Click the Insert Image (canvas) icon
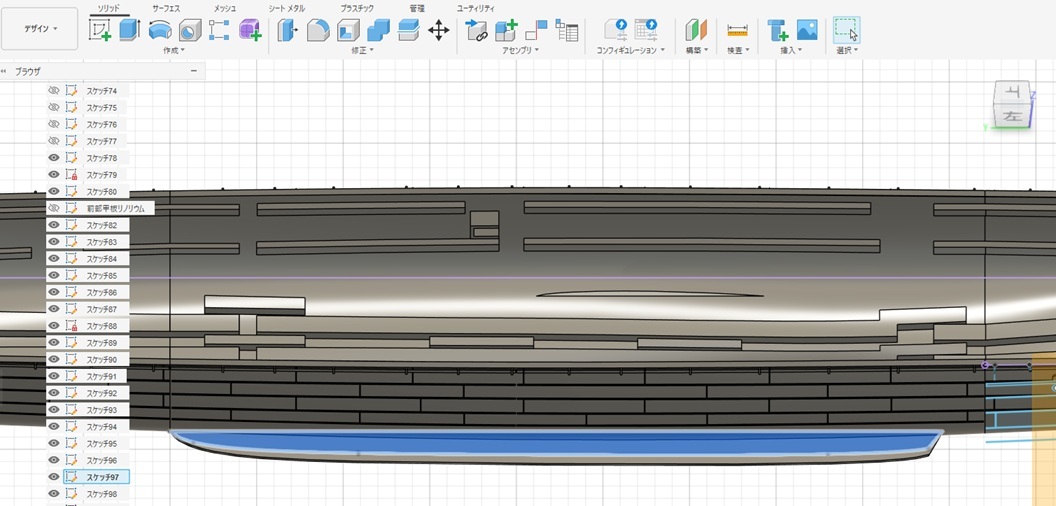The height and width of the screenshot is (506, 1056). [806, 31]
